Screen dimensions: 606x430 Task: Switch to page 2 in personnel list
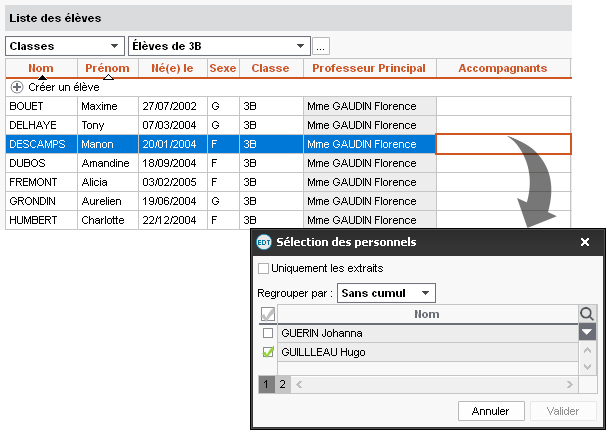pyautogui.click(x=283, y=384)
